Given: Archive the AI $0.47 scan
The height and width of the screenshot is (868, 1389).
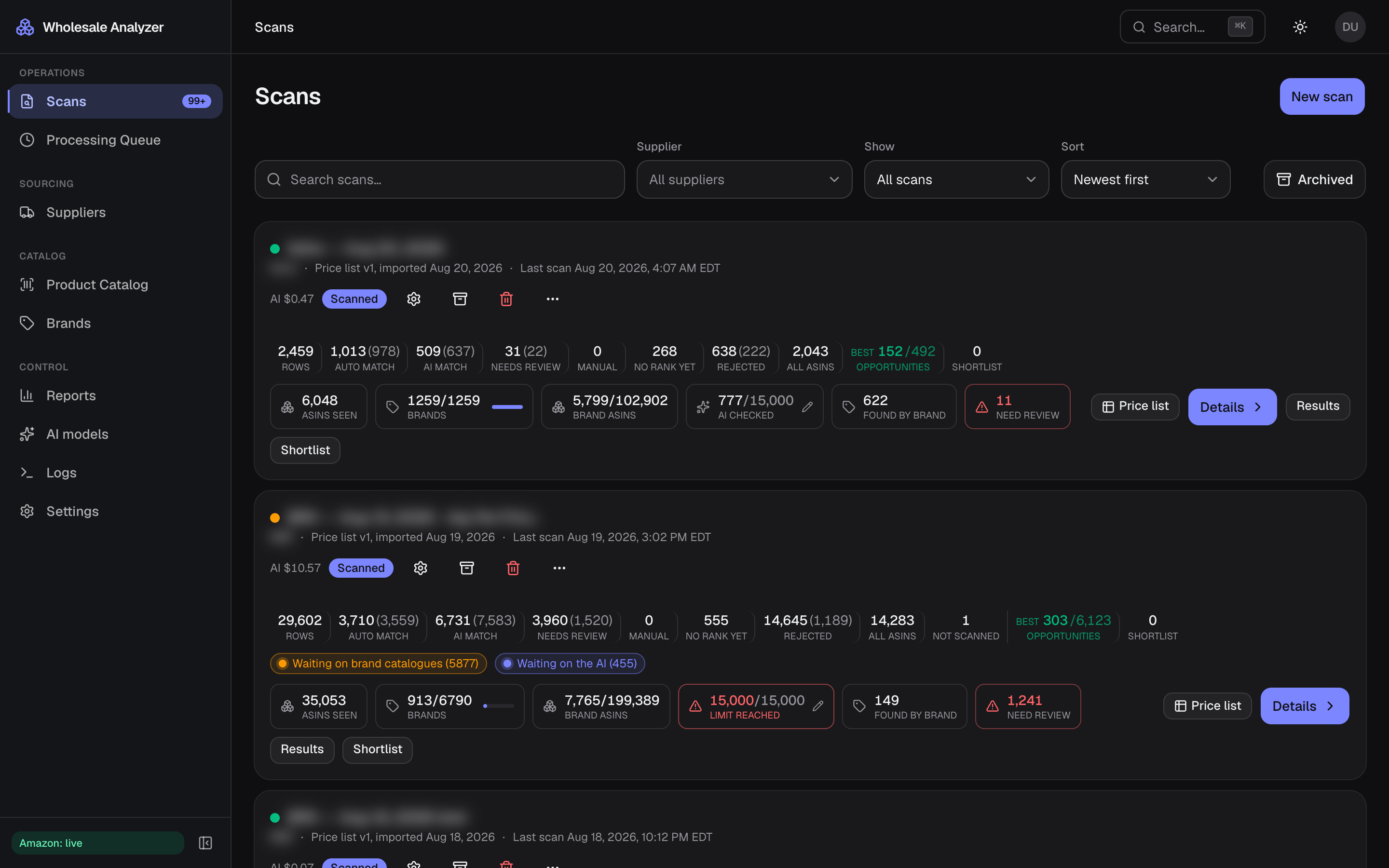Looking at the screenshot, I should point(460,299).
